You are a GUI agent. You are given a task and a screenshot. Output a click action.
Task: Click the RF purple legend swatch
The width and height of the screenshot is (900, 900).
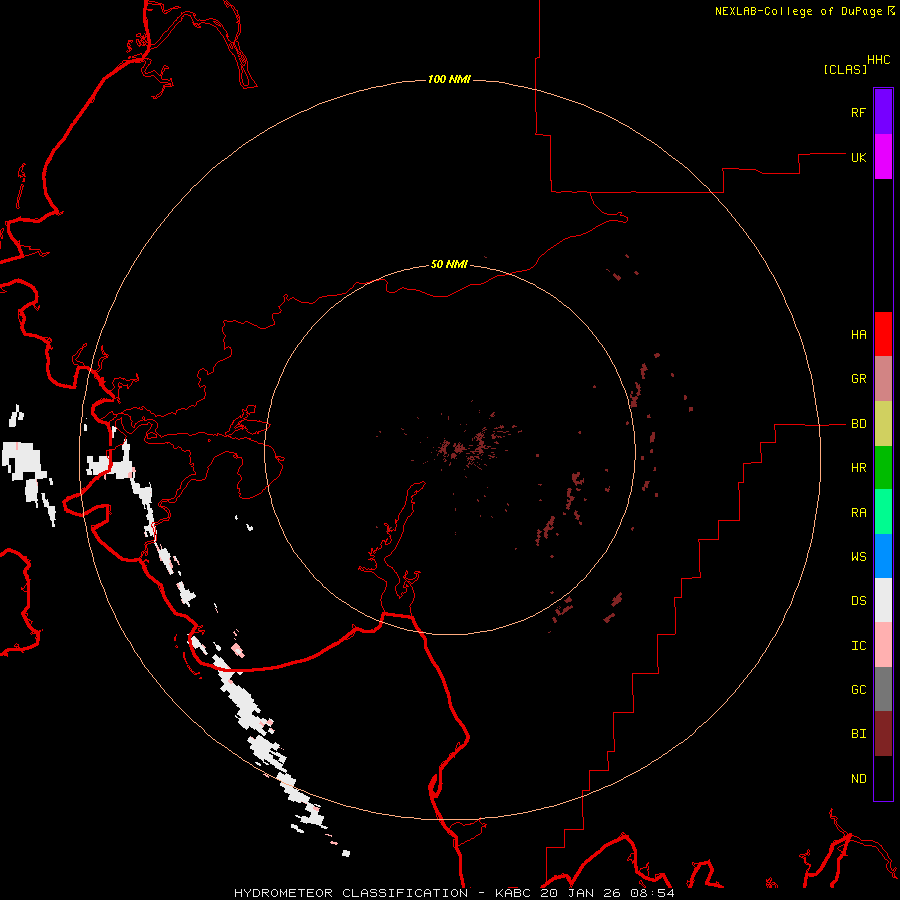coord(883,112)
